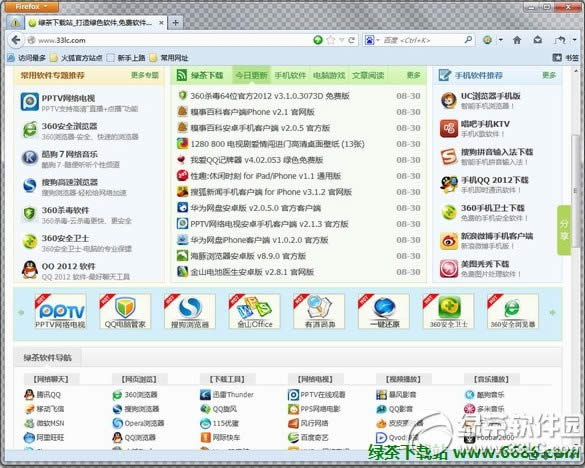Click the 绿茶下载 RSS icon
The height and width of the screenshot is (468, 585).
tap(182, 75)
